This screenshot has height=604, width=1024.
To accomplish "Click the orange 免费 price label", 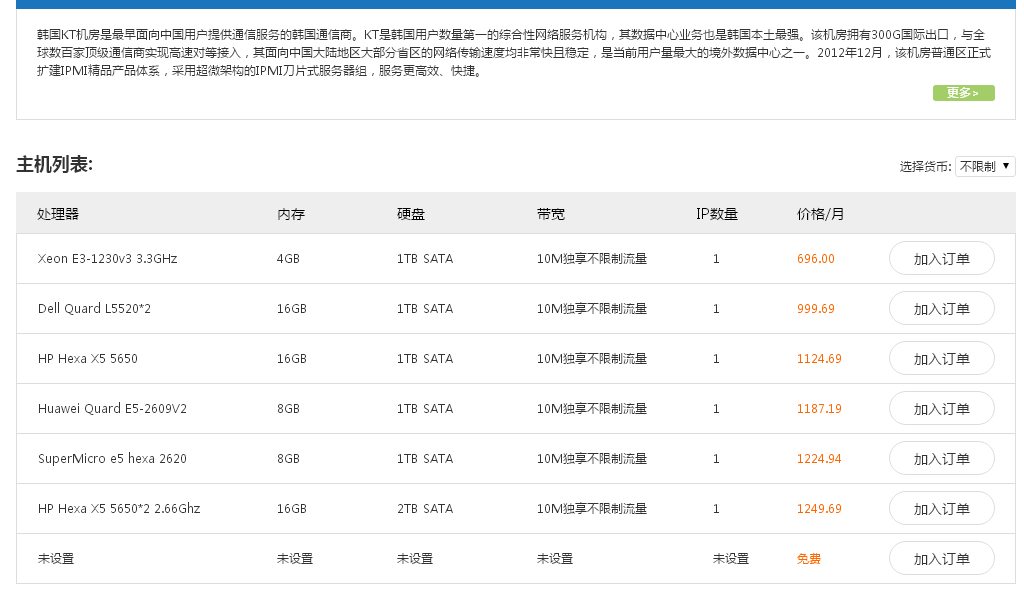I will click(808, 559).
